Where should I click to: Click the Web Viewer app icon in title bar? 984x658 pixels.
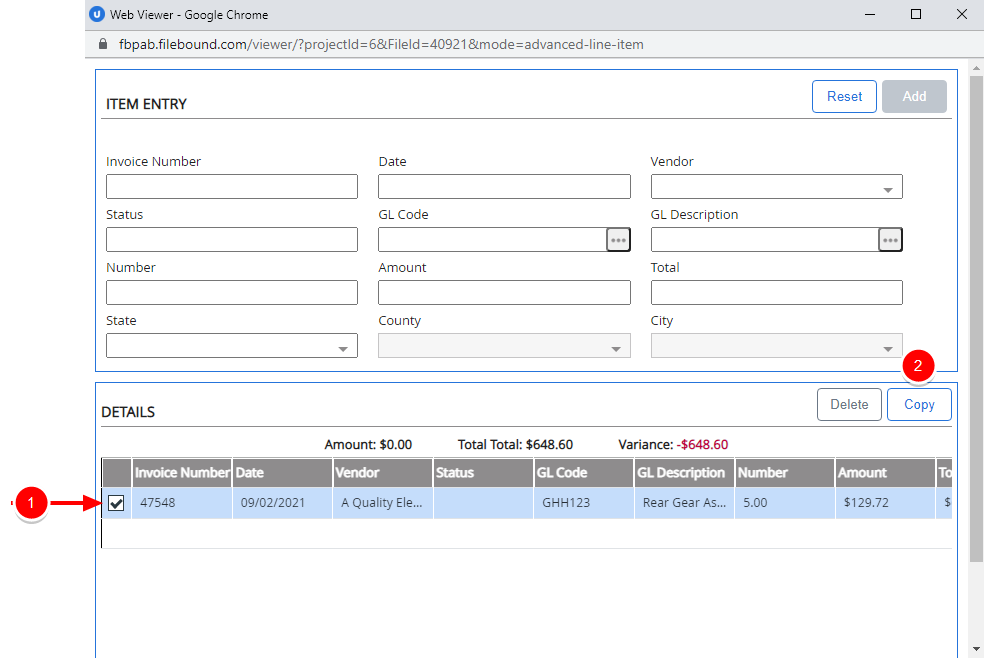coord(97,15)
